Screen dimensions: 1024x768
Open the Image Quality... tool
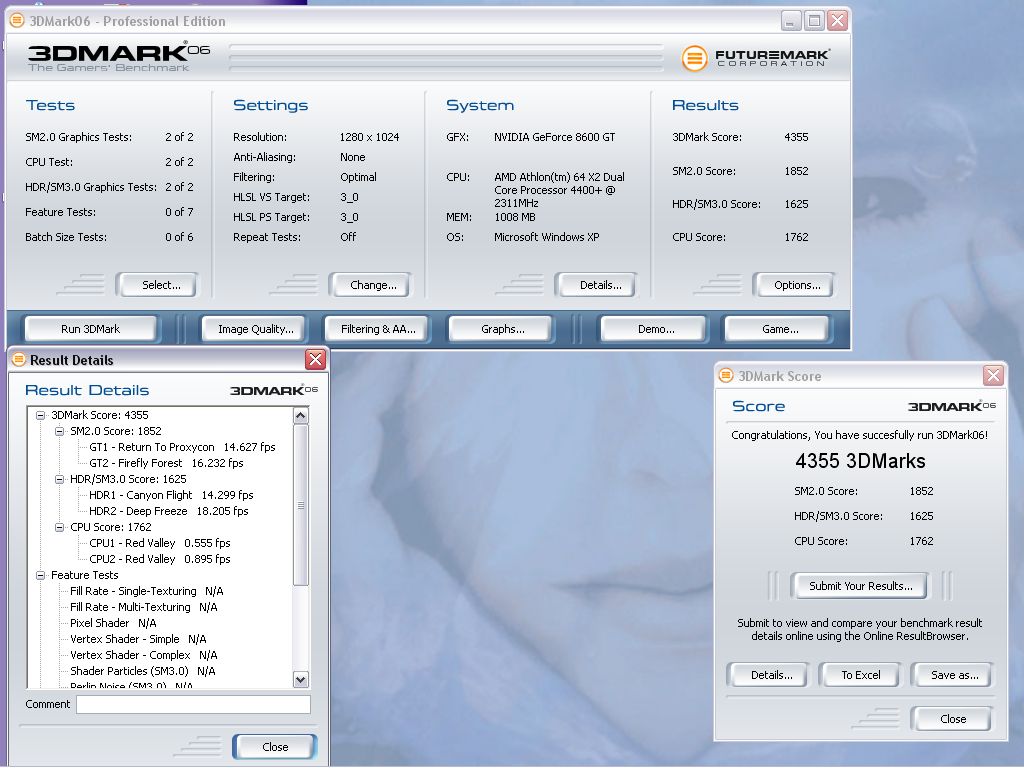click(x=255, y=329)
